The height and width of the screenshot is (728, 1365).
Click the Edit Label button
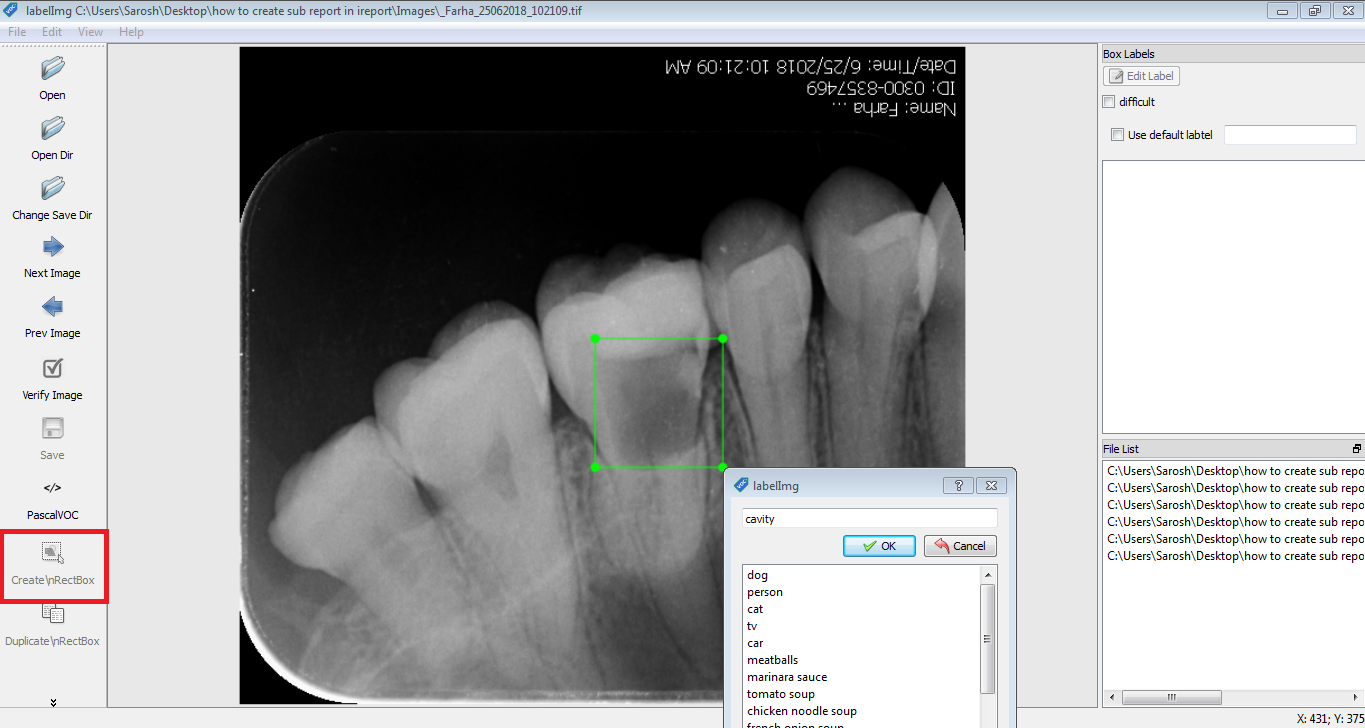(x=1140, y=75)
